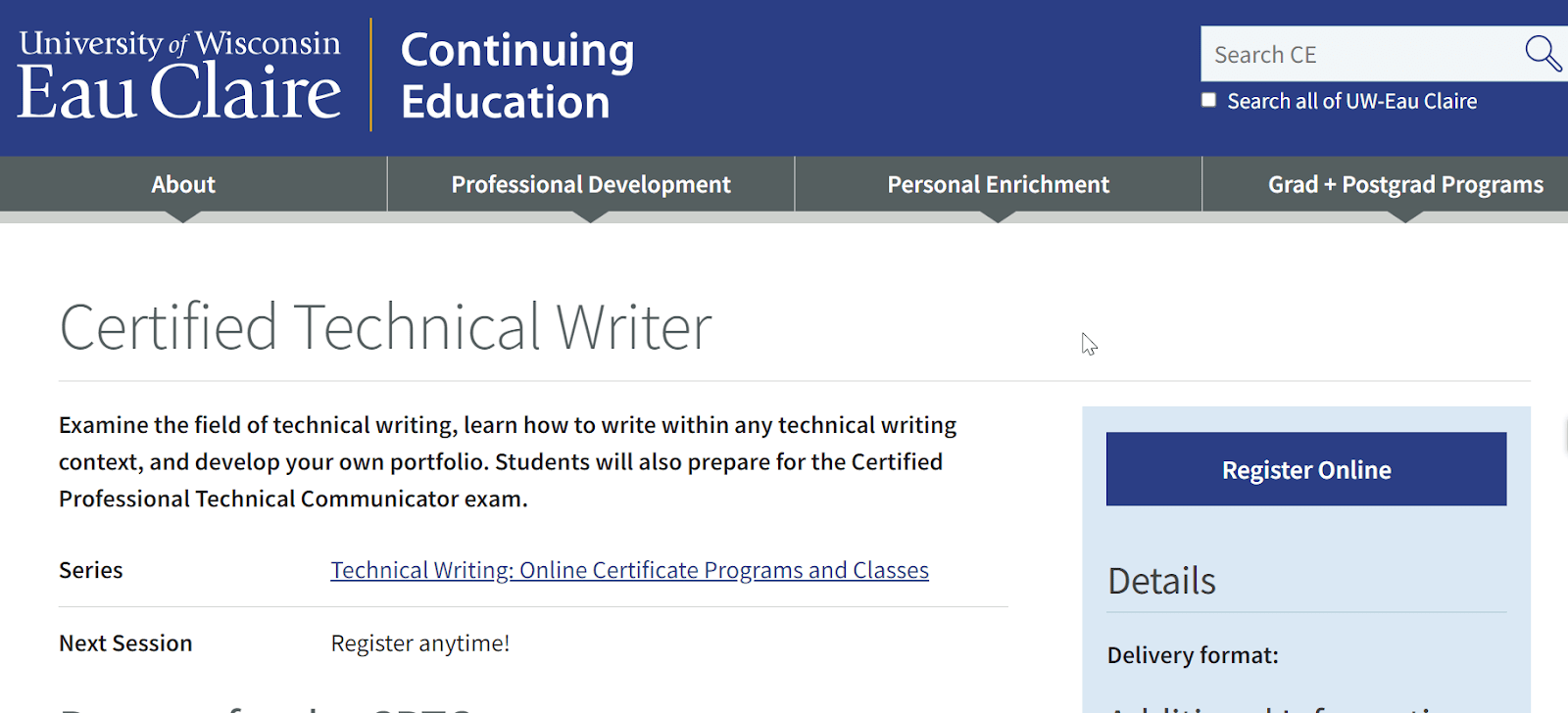Expand the Professional Development dropdown
Screen dimensions: 1568x713
click(590, 184)
